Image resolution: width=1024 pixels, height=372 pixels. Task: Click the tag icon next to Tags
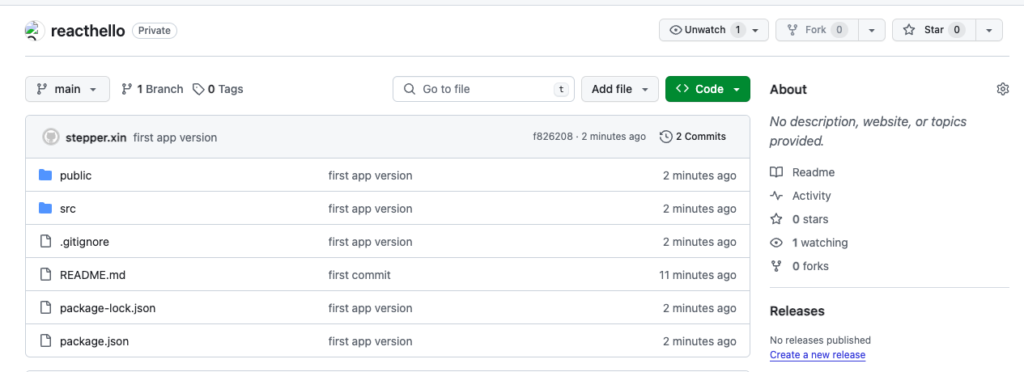[x=198, y=89]
